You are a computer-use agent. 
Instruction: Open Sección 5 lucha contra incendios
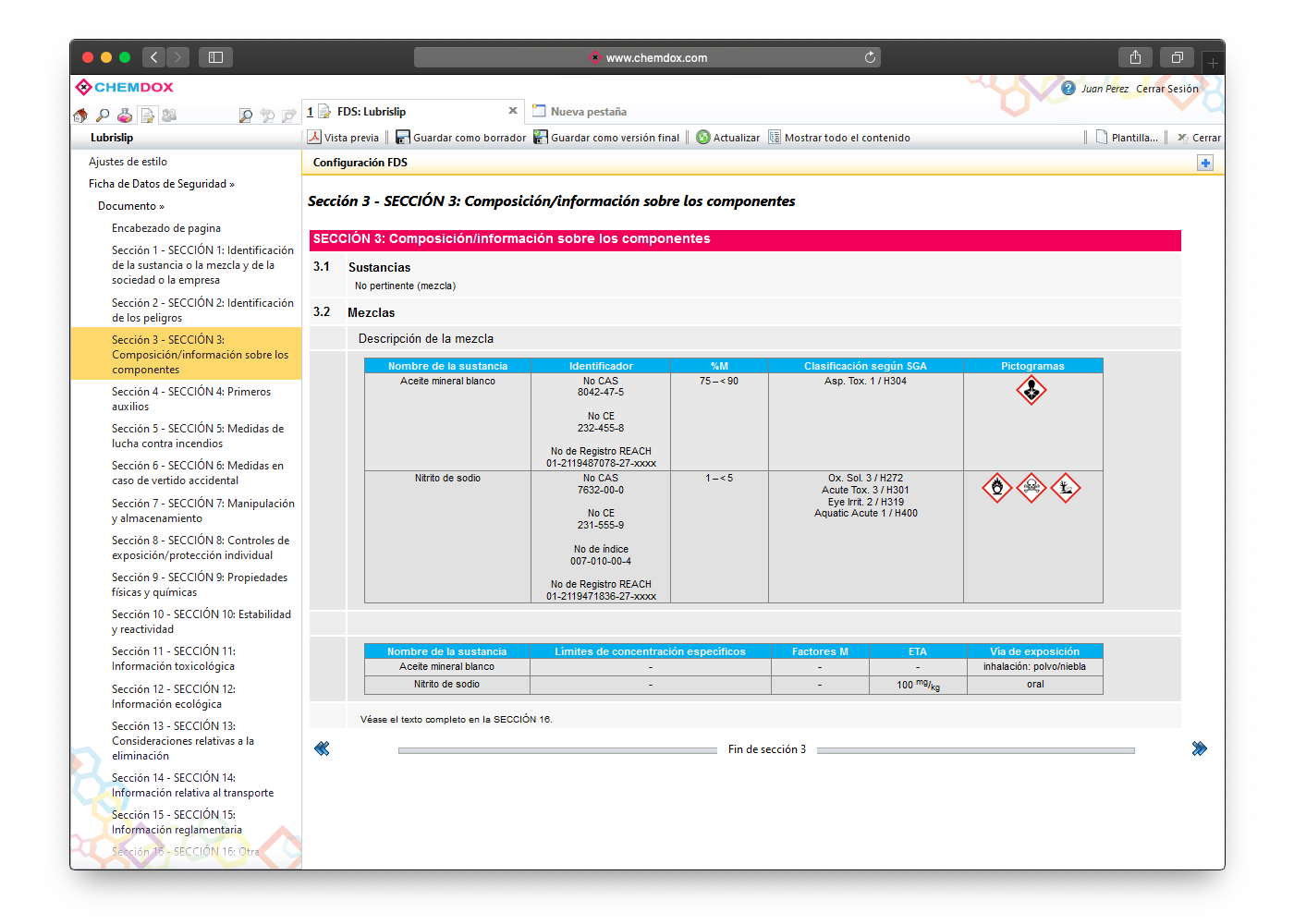coord(198,436)
